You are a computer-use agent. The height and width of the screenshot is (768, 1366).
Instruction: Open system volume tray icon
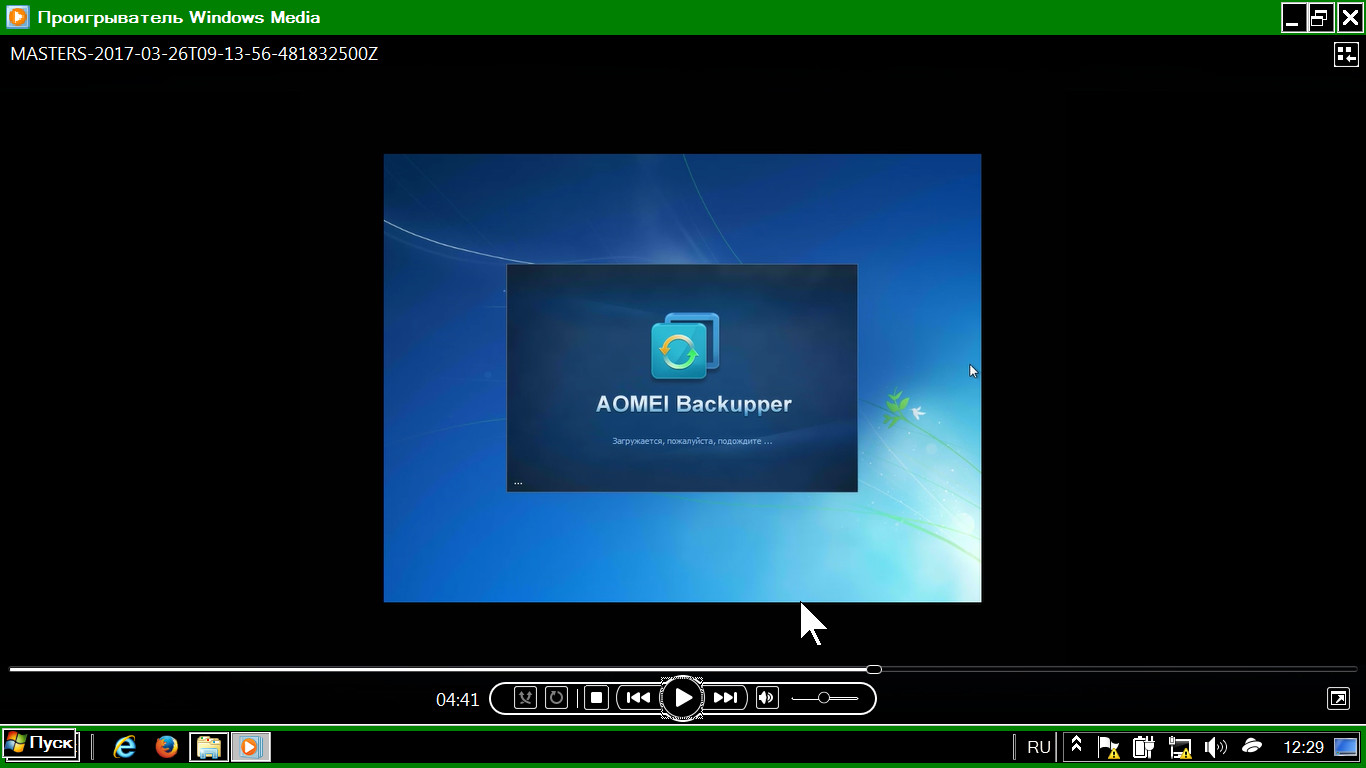click(x=1216, y=747)
